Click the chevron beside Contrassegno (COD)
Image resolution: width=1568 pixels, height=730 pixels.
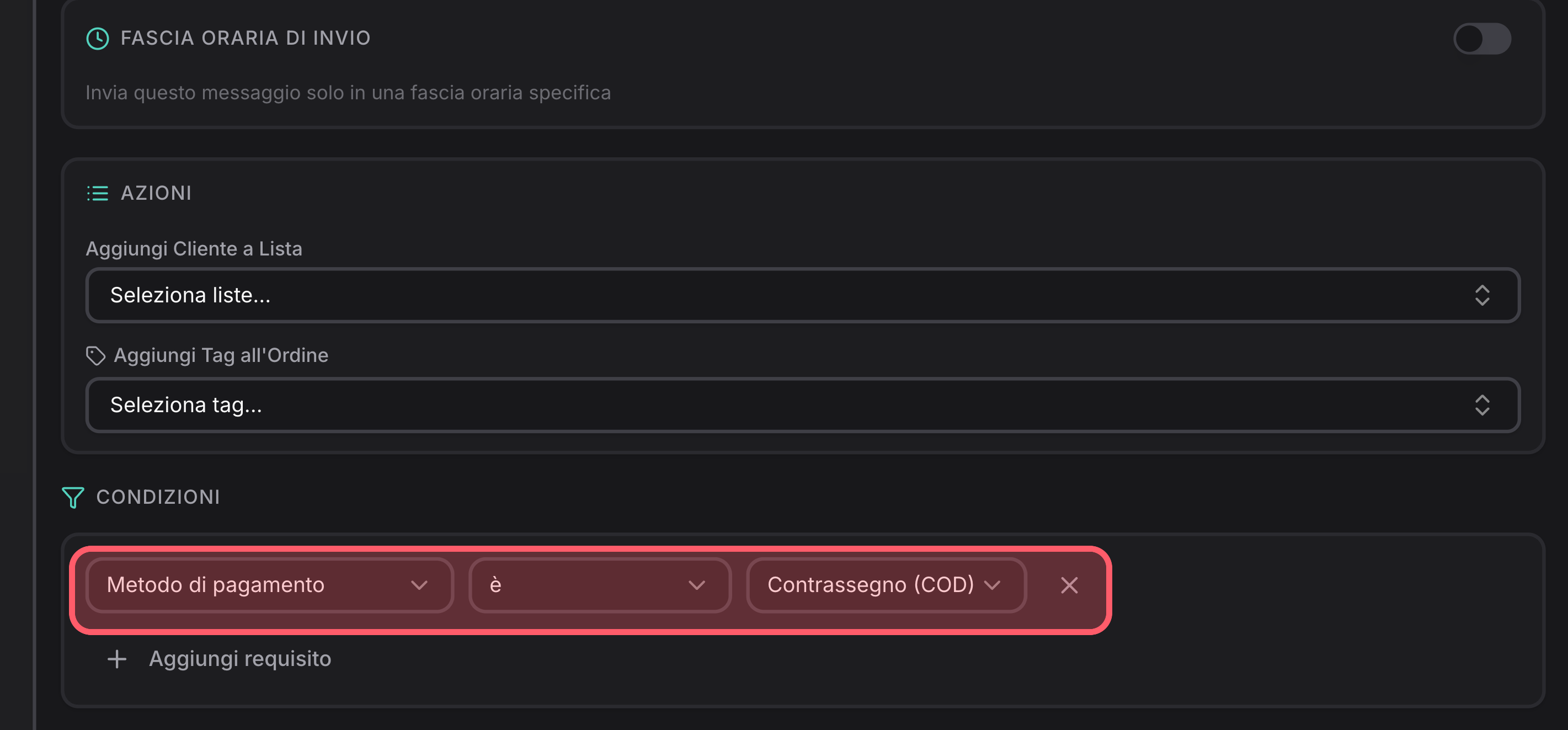click(x=992, y=585)
